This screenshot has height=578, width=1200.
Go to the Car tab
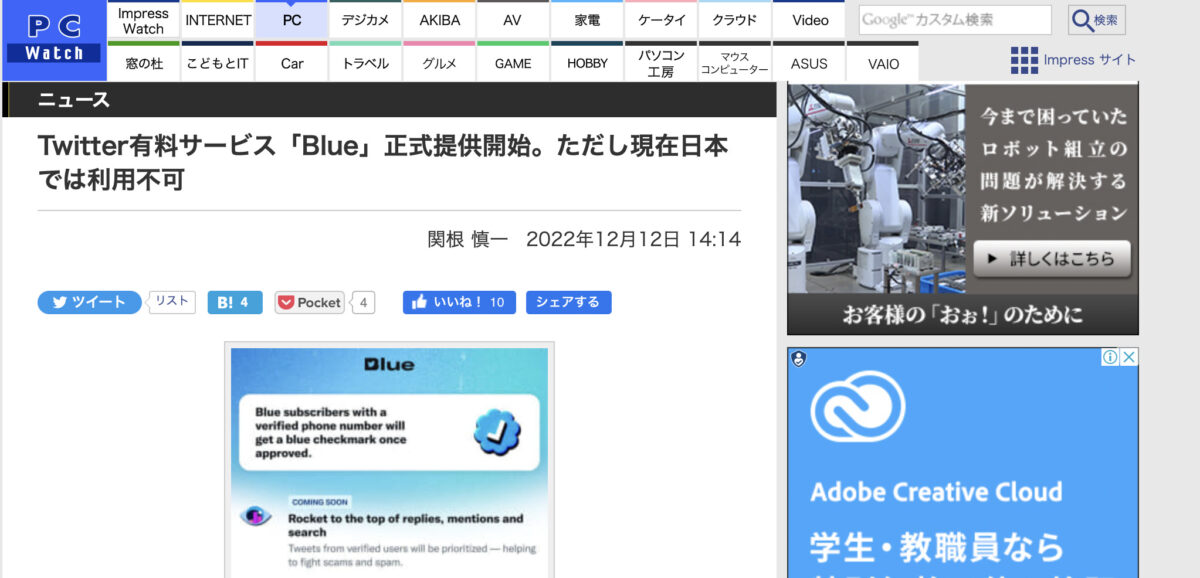[x=292, y=62]
